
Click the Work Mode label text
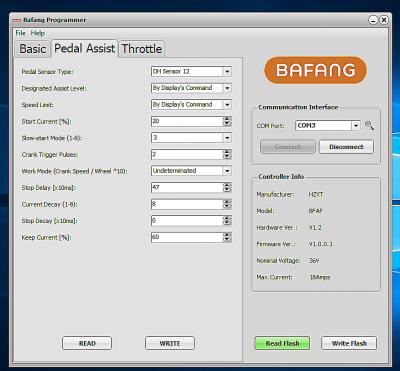pos(75,171)
